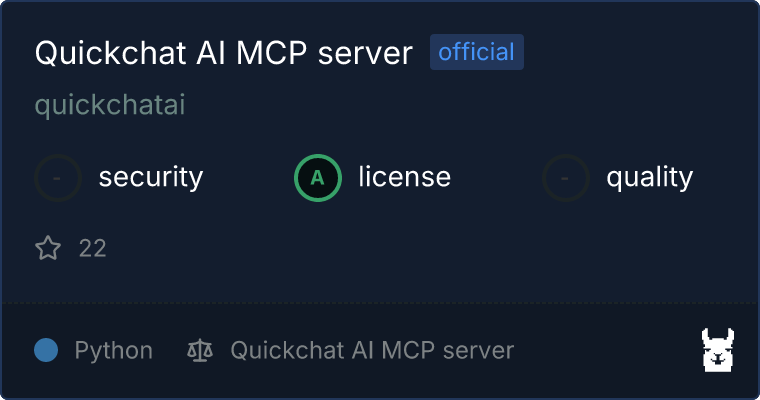This screenshot has height=400, width=760.
Task: Click the footer license name text
Action: pyautogui.click(x=372, y=350)
